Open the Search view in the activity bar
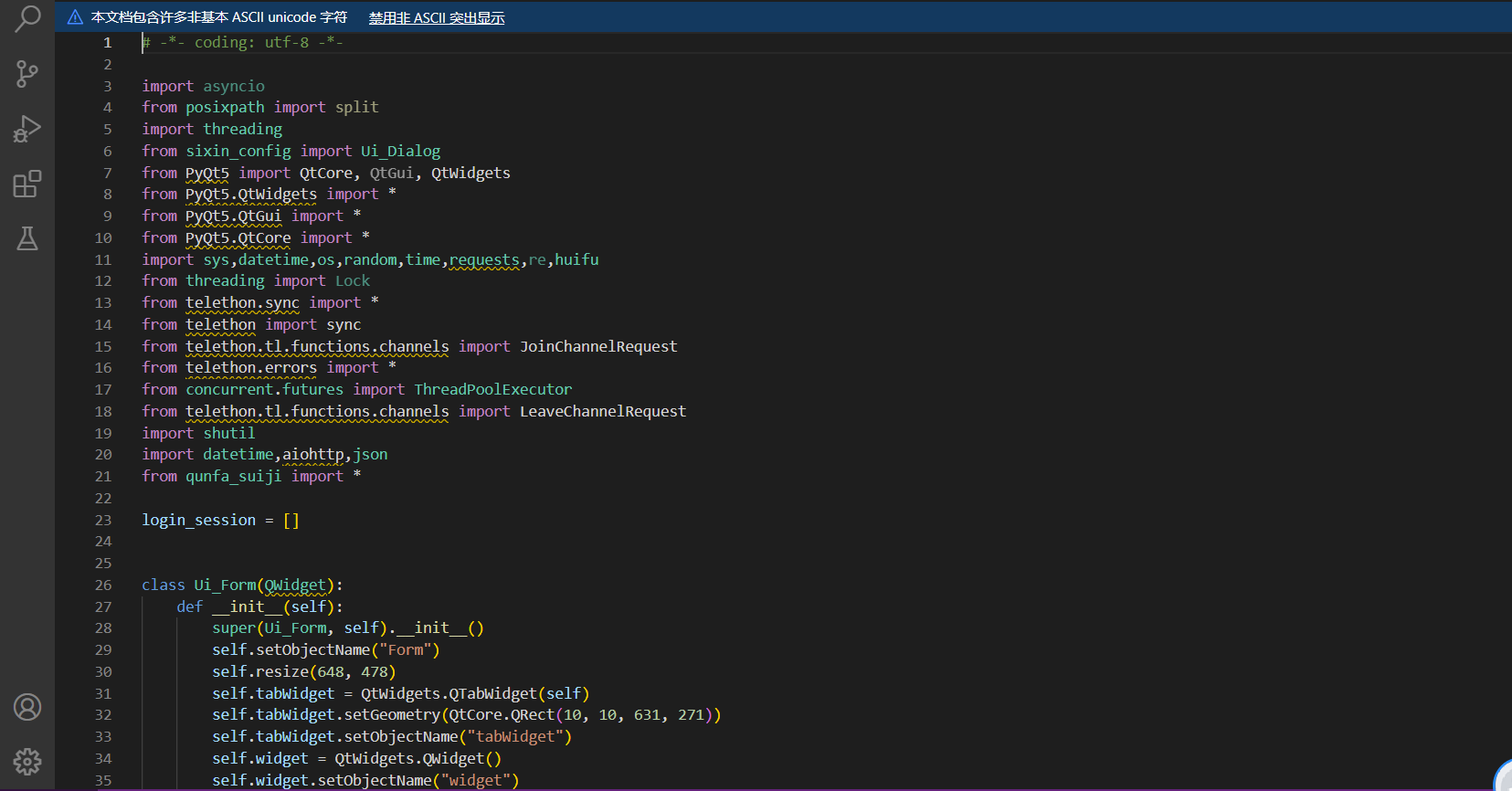Viewport: 1512px width, 791px height. click(27, 18)
